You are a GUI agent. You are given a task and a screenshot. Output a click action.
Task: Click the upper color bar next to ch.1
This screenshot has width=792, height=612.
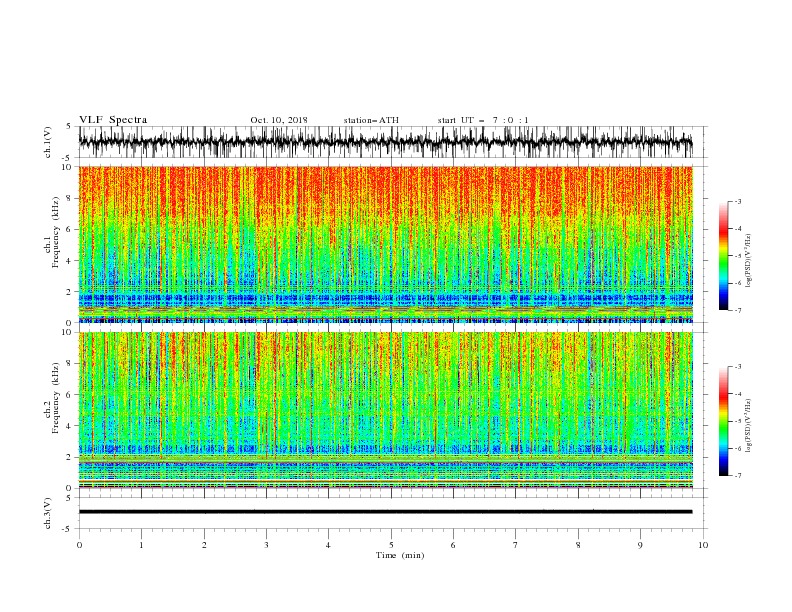coord(723,256)
